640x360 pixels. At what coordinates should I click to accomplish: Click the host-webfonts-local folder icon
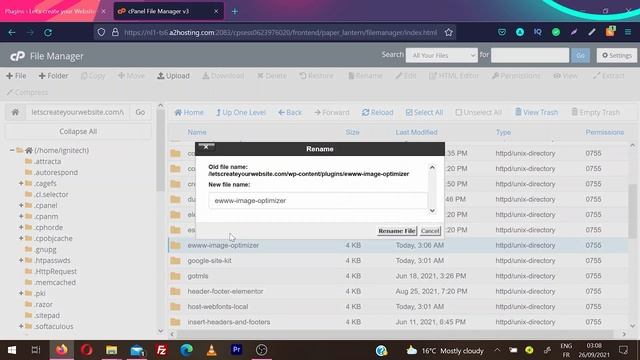pos(176,307)
